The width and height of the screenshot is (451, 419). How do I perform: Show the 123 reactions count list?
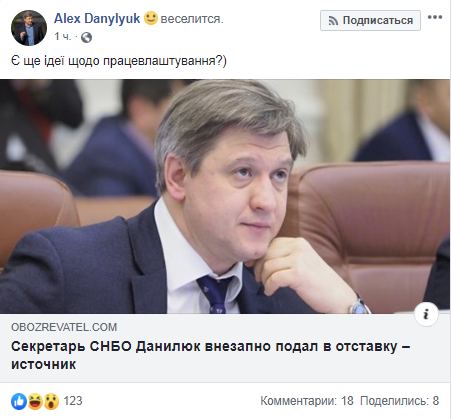tap(73, 401)
